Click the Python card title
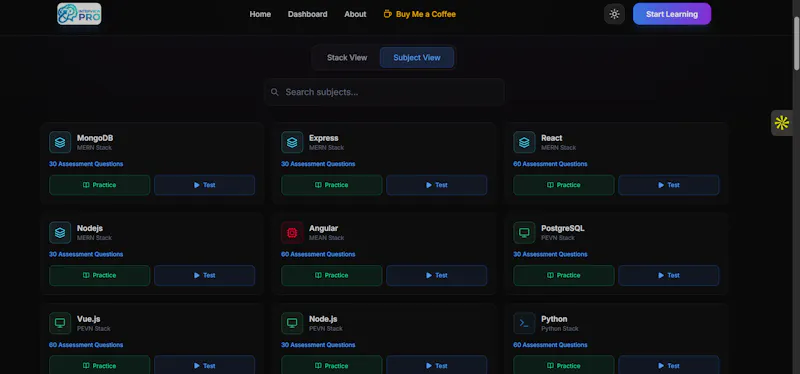800x374 pixels. [x=554, y=319]
